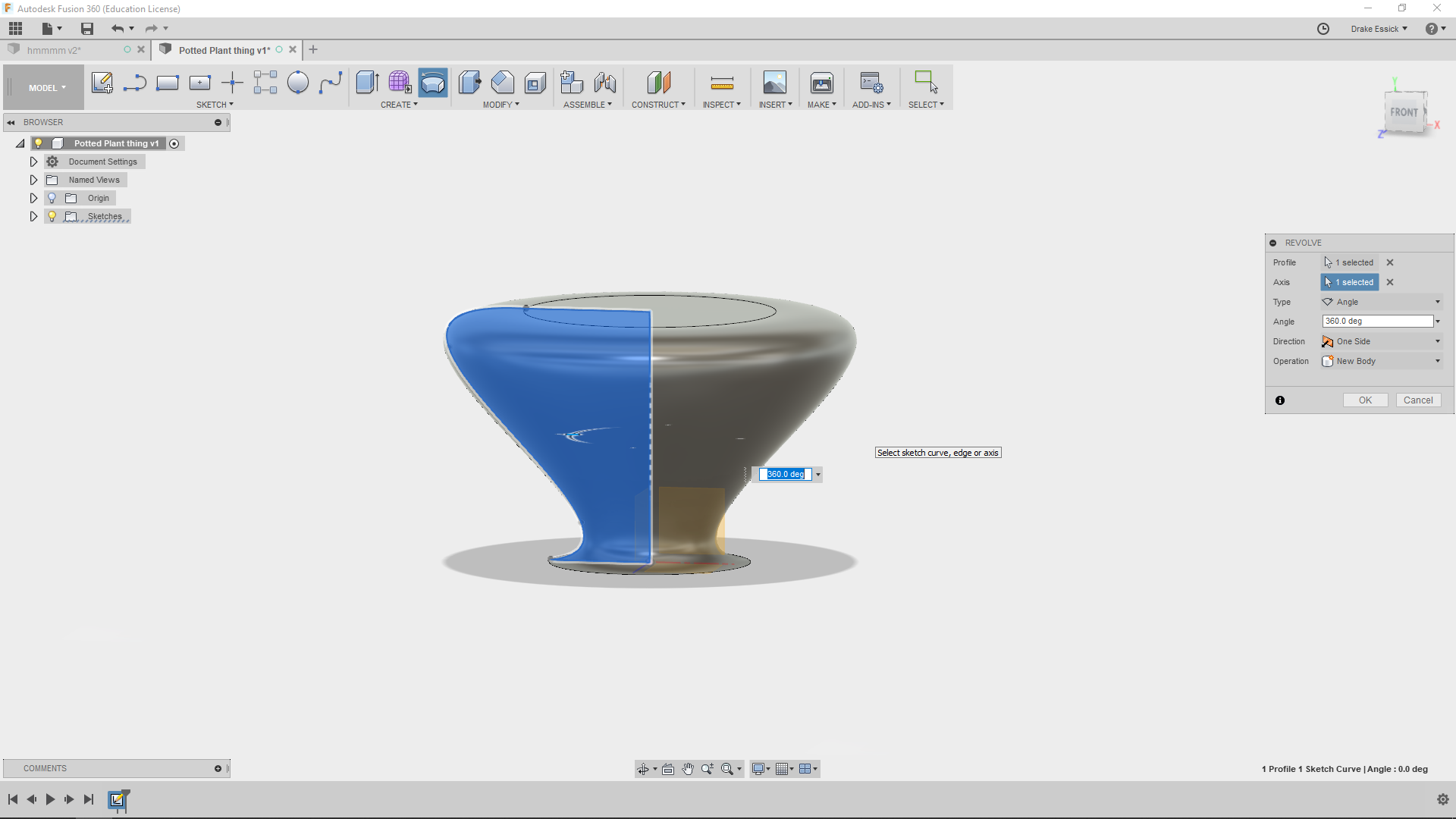Image resolution: width=1456 pixels, height=819 pixels.
Task: Clear the Profile selection
Action: [1390, 262]
